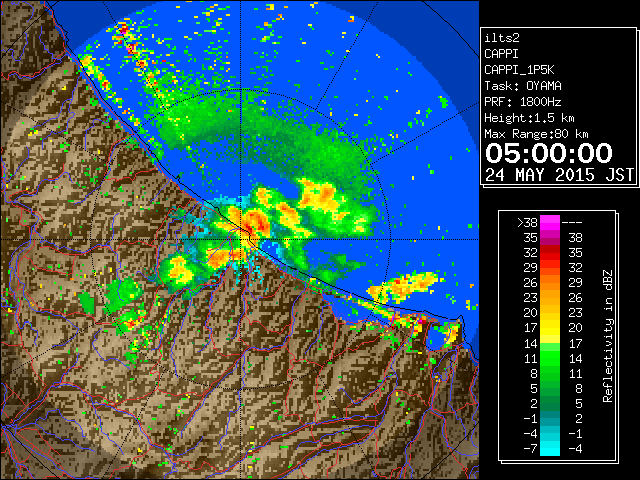This screenshot has width=640, height=480.
Task: Click the '24 MAY 2015 JST' date
Action: click(559, 175)
